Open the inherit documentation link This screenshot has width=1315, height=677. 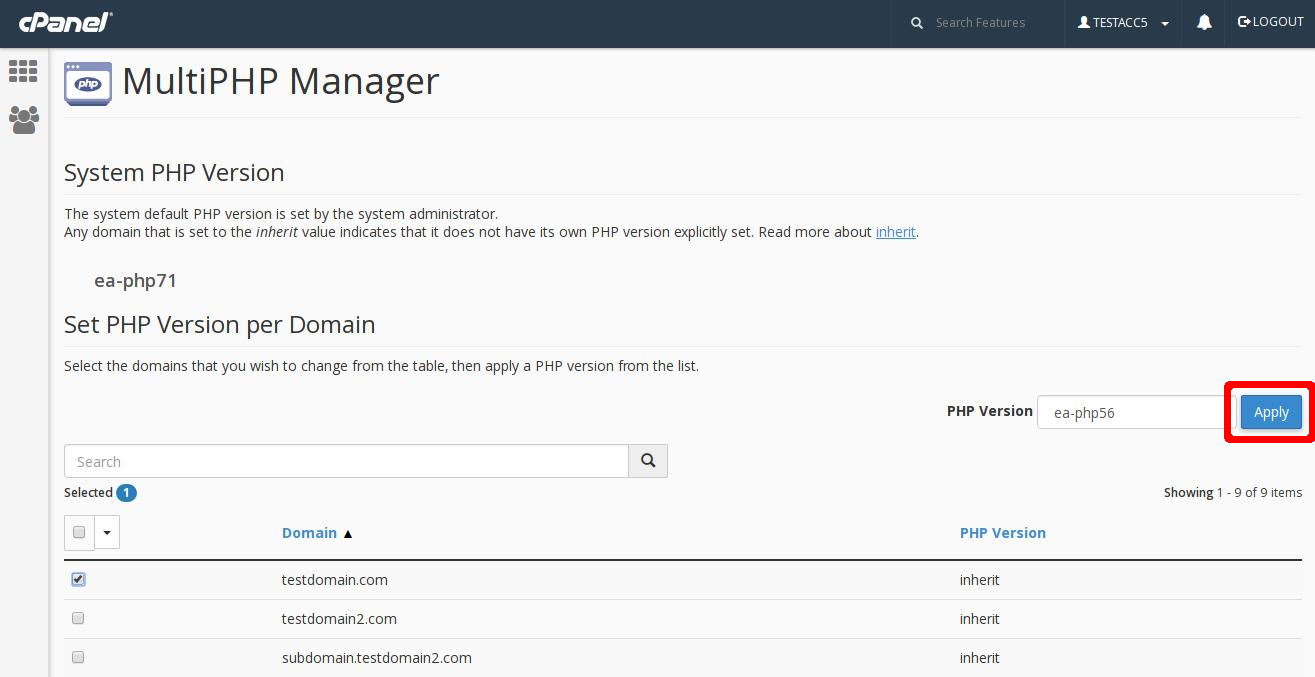click(x=895, y=232)
